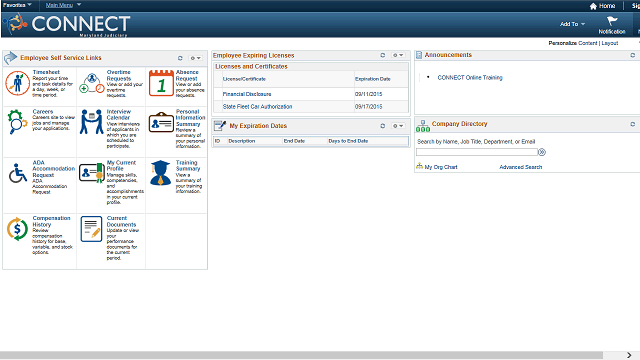Open the Favorites menu
This screenshot has width=640, height=360.
(x=17, y=5)
